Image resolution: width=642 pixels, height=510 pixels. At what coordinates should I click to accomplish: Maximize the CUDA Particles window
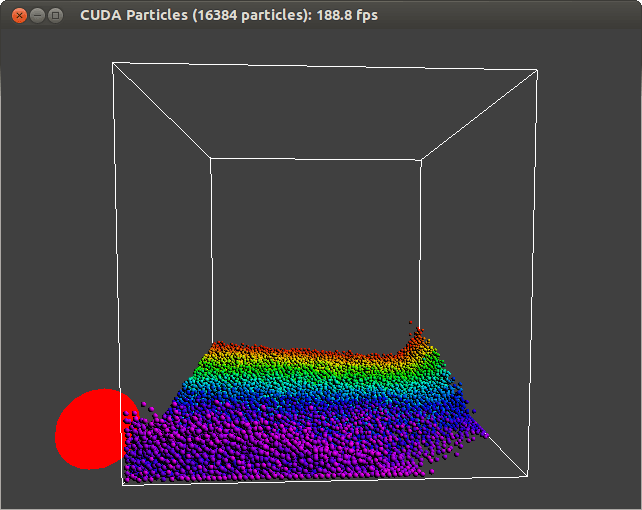(55, 16)
